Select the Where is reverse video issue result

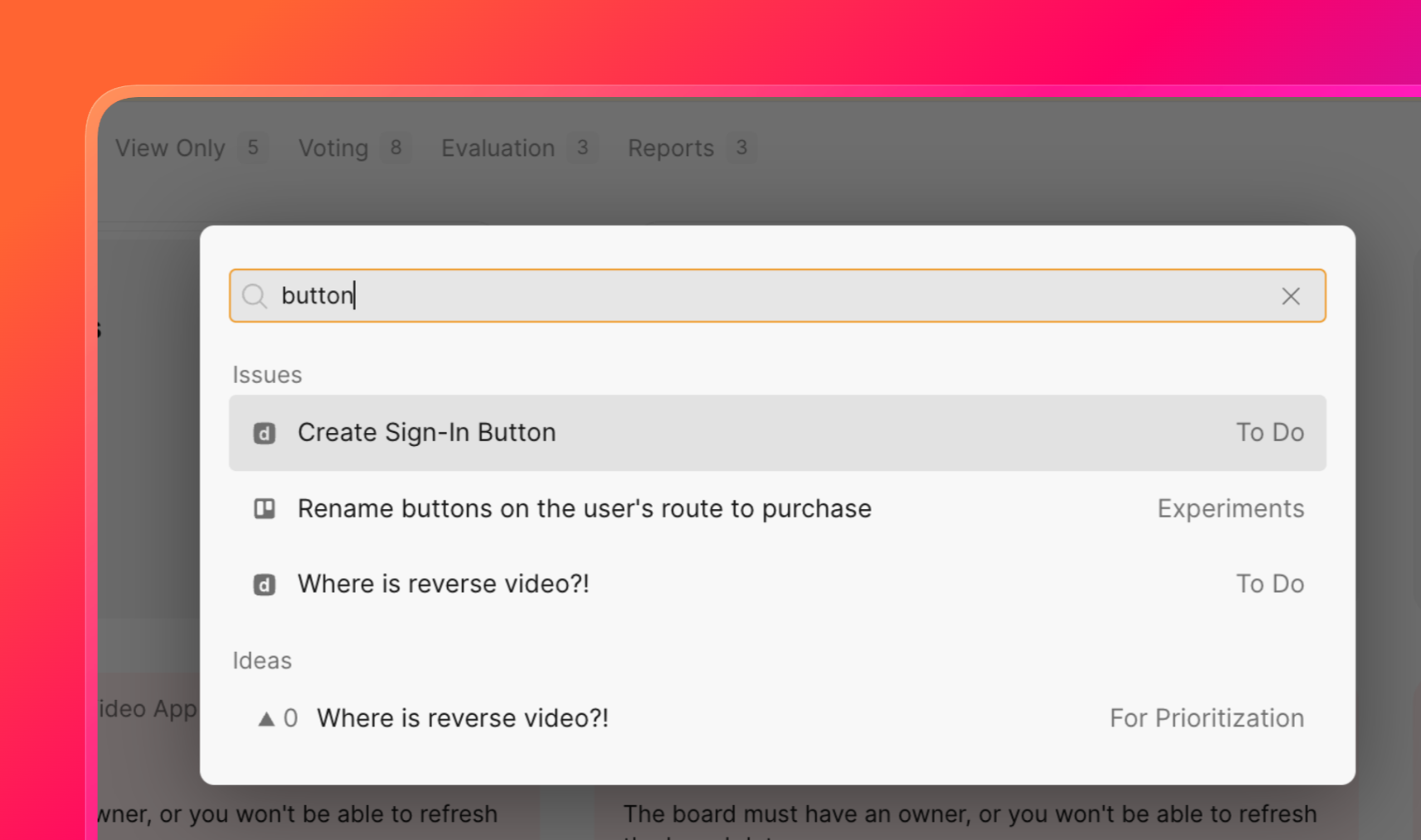pyautogui.click(x=777, y=584)
